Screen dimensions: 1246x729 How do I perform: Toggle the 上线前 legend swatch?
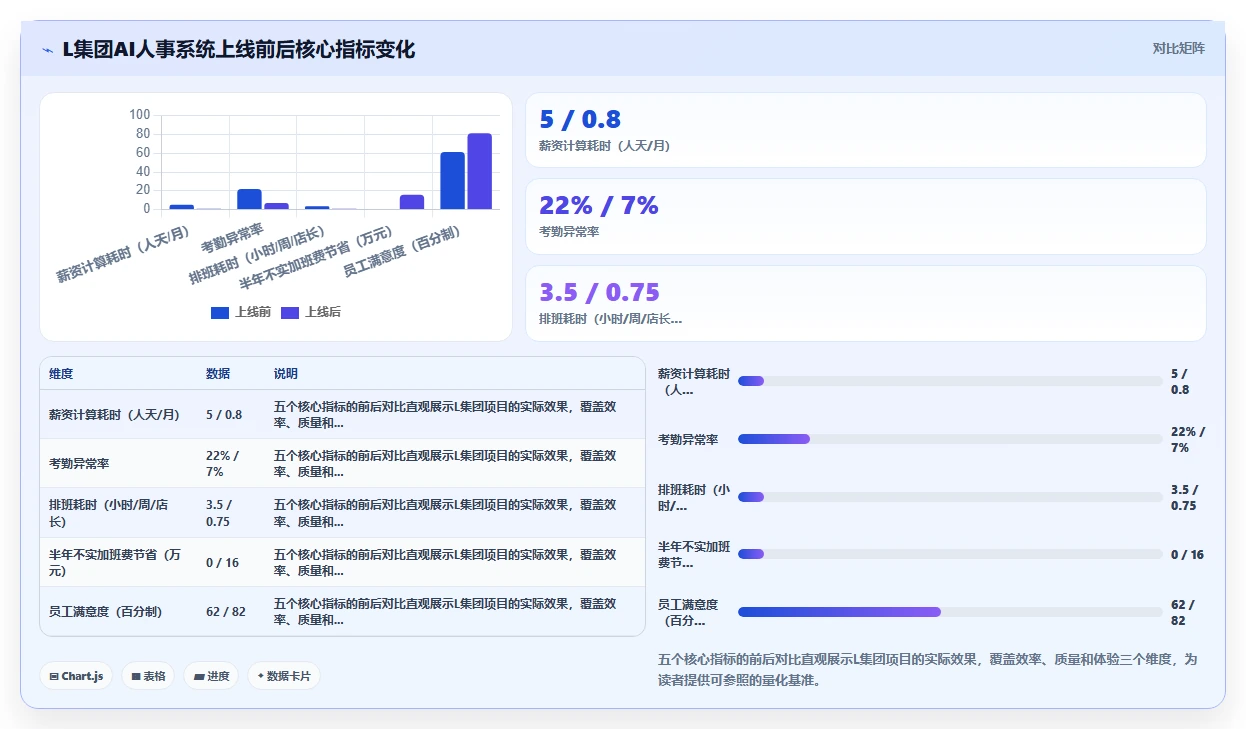tap(220, 313)
